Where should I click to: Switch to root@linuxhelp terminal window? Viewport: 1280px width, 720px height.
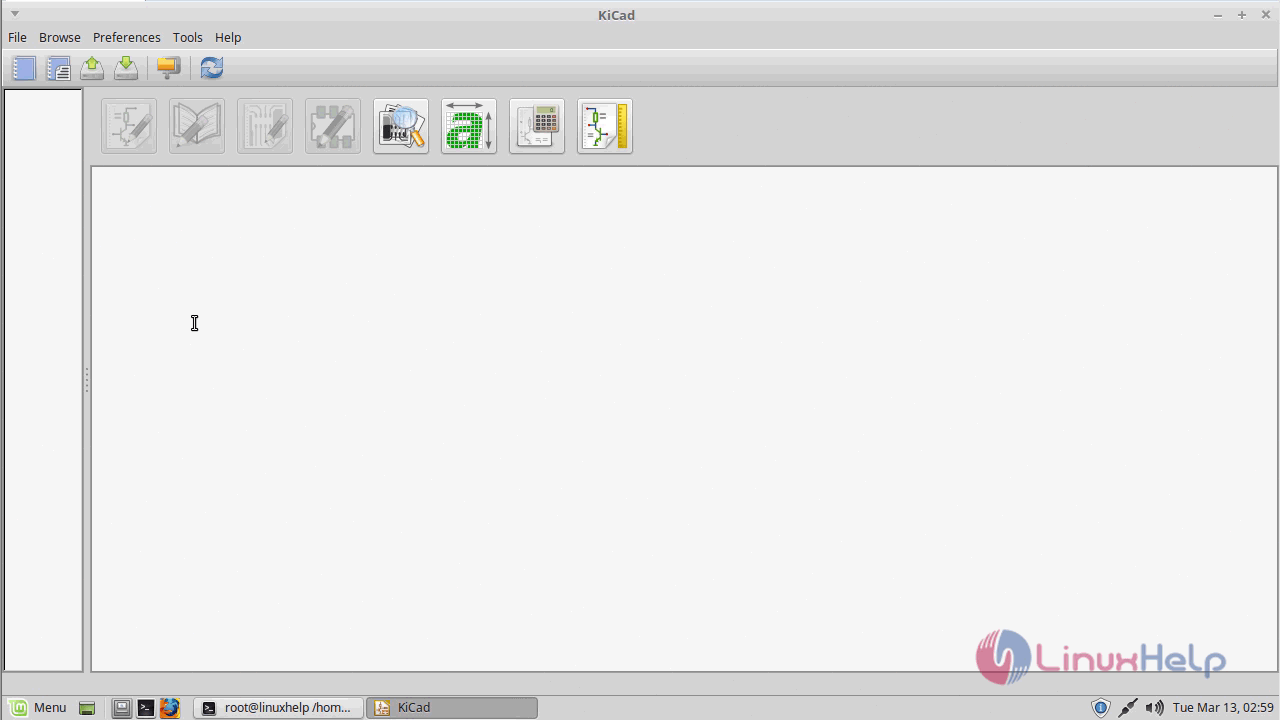(x=278, y=707)
